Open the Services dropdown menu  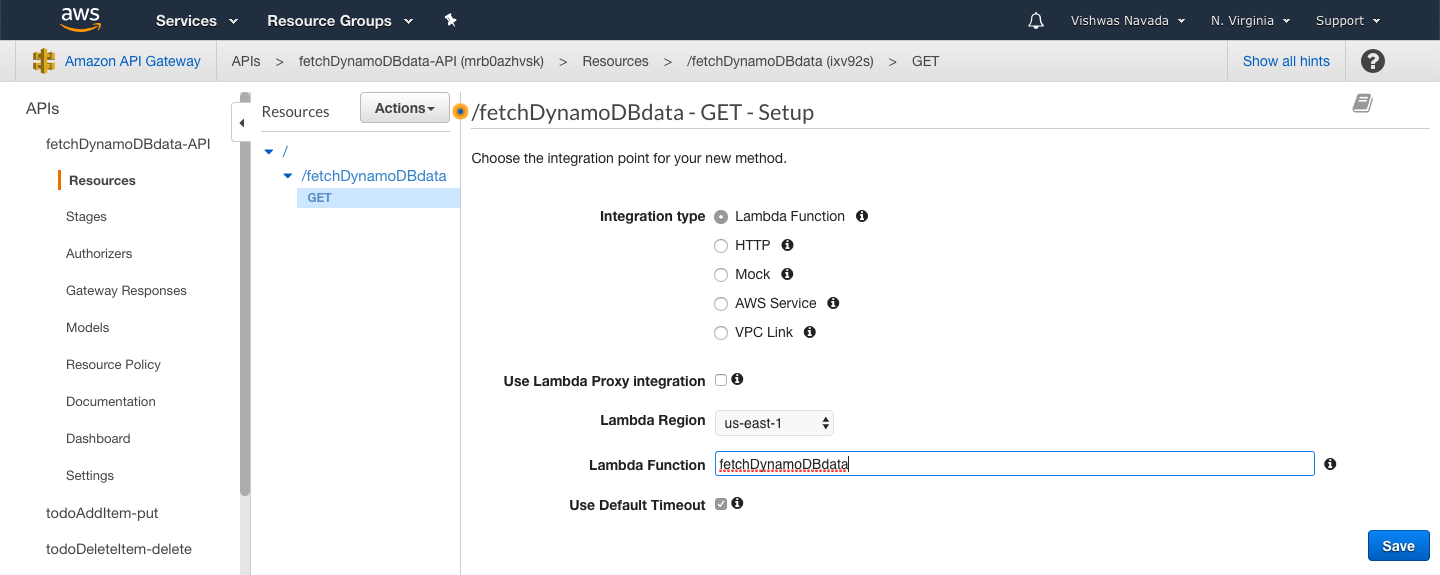197,20
